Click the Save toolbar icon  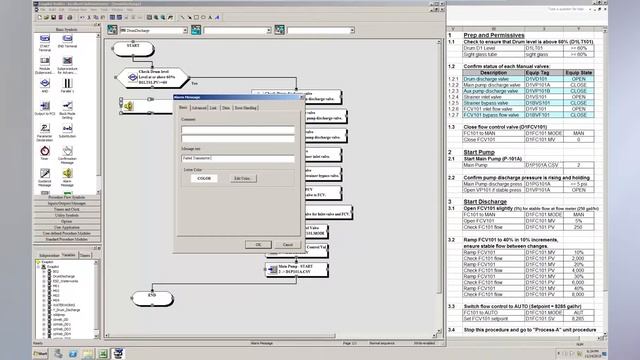click(x=53, y=18)
